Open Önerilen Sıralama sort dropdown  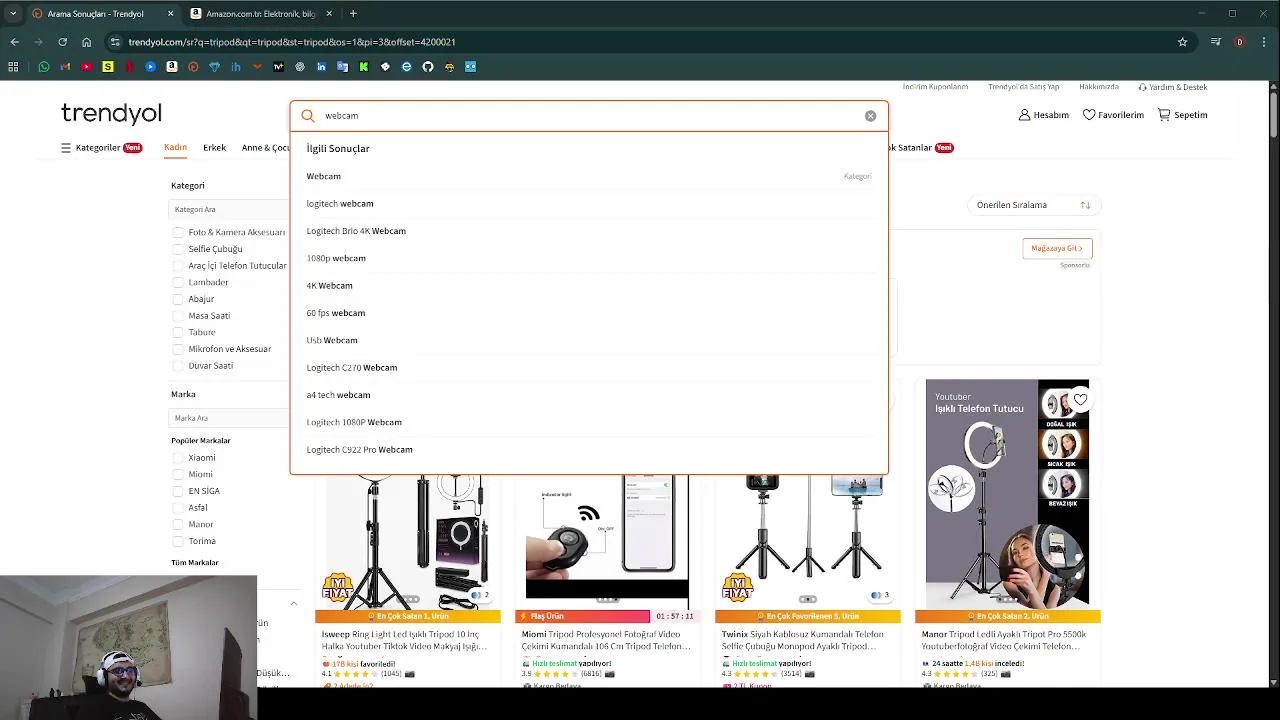tap(1032, 205)
